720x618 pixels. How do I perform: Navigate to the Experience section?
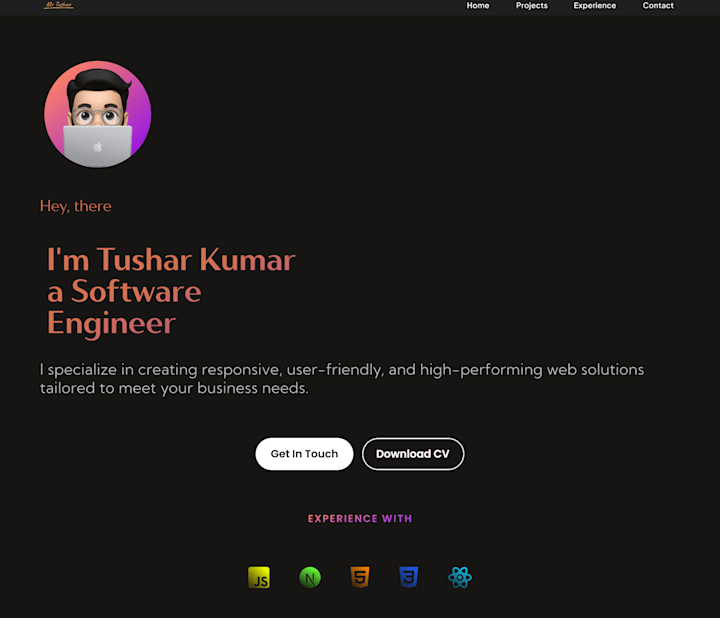594,6
